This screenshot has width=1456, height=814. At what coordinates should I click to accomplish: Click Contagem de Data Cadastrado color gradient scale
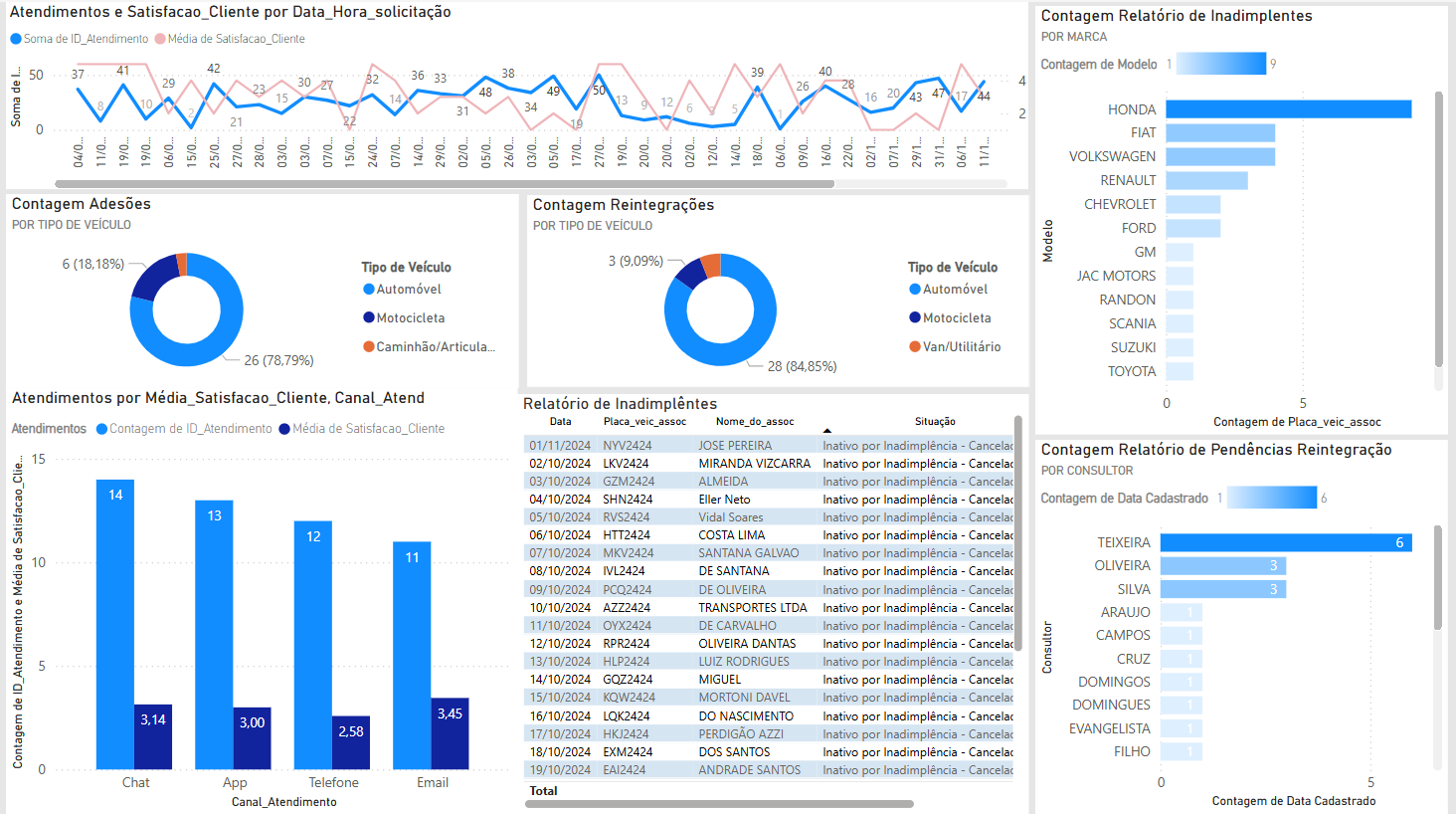[x=1272, y=498]
